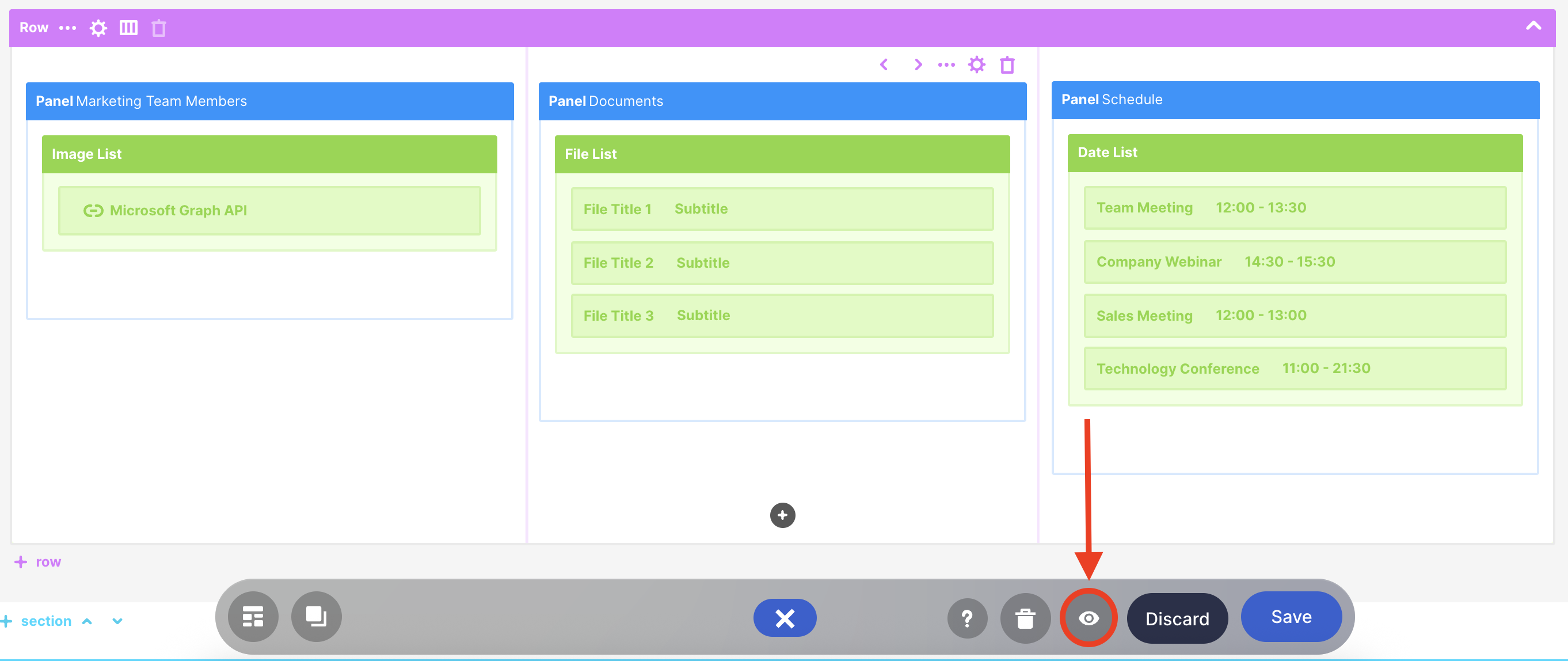This screenshot has height=661, width=1568.
Task: Open column more options ellipsis
Action: coord(946,64)
